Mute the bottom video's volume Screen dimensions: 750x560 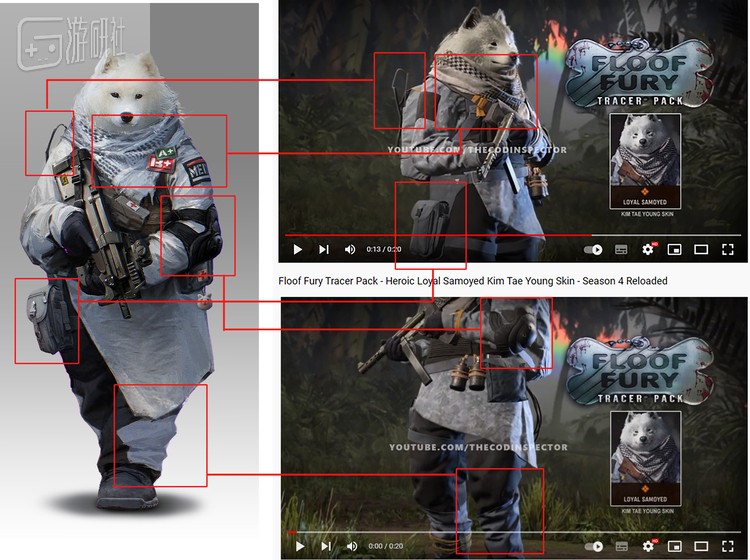coord(350,546)
